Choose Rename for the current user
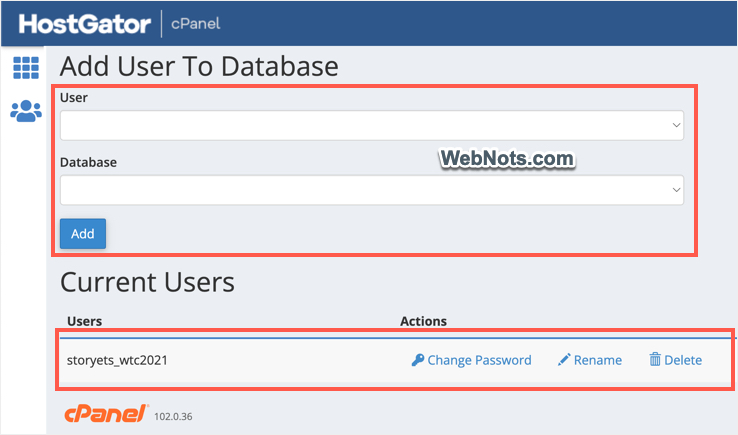738x435 pixels. tap(597, 360)
